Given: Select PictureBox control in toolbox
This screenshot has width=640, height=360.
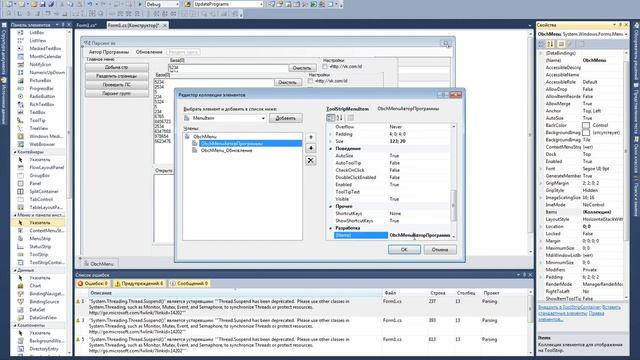Looking at the screenshot, I should [40, 80].
